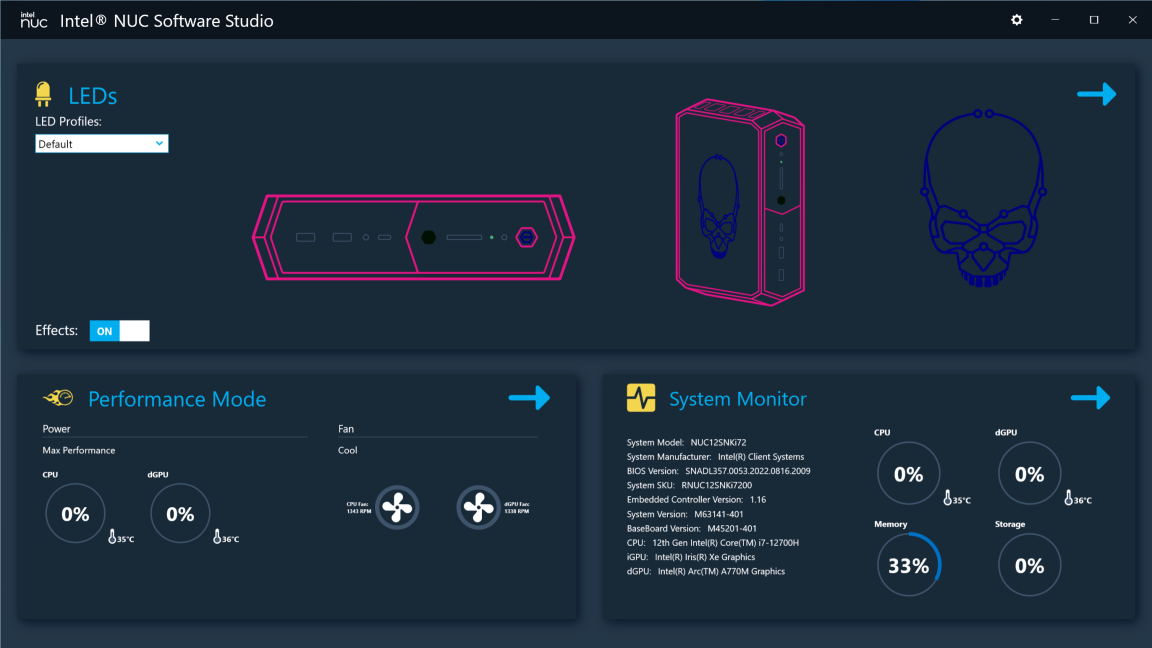Click the Storage 0% usage gauge

[1029, 565]
